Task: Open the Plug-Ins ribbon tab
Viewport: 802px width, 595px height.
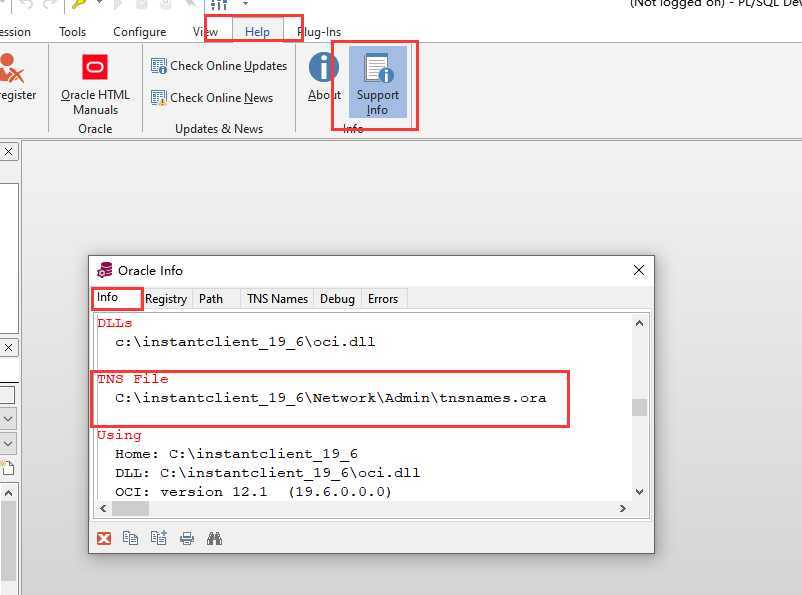Action: click(x=319, y=32)
